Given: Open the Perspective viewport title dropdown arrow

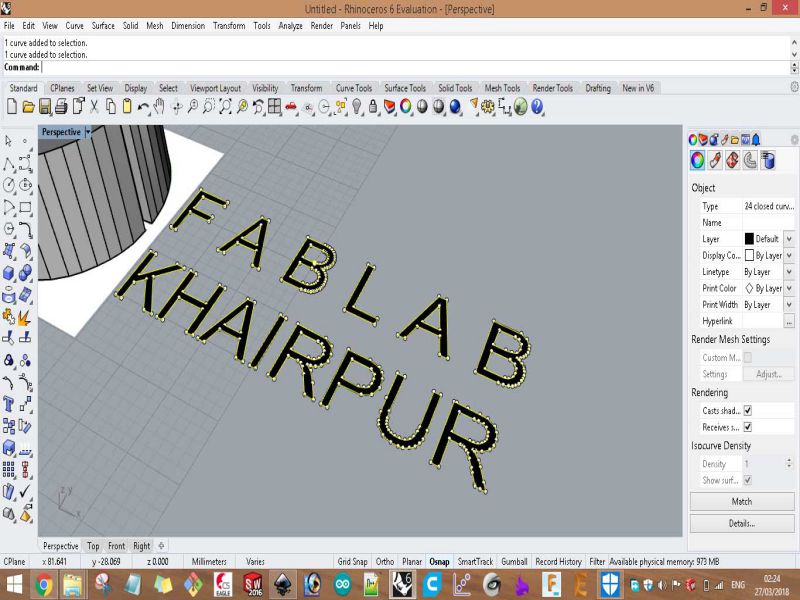Looking at the screenshot, I should (88, 132).
